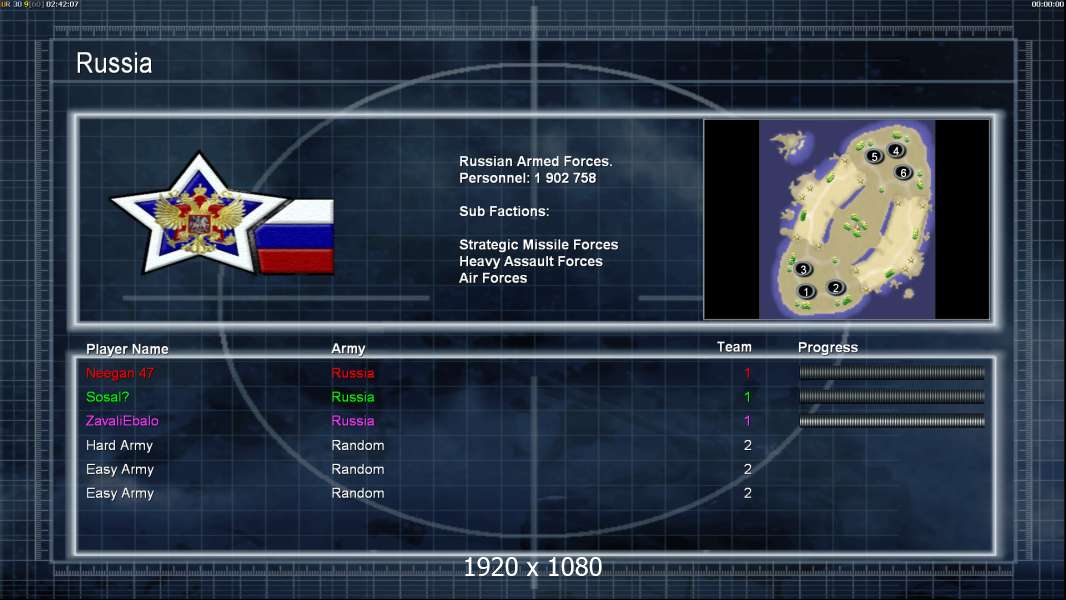Screen dimensions: 1066x600
Task: Select start position 6 on the map
Action: point(904,173)
